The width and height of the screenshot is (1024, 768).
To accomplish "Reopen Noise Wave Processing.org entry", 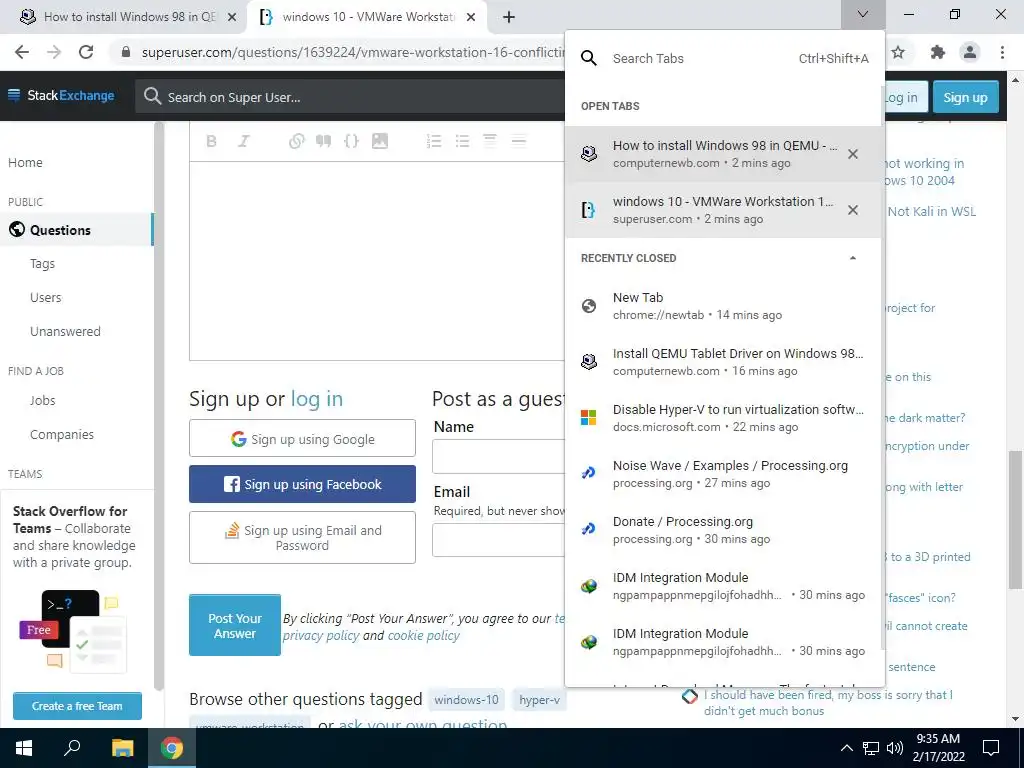I will (723, 474).
